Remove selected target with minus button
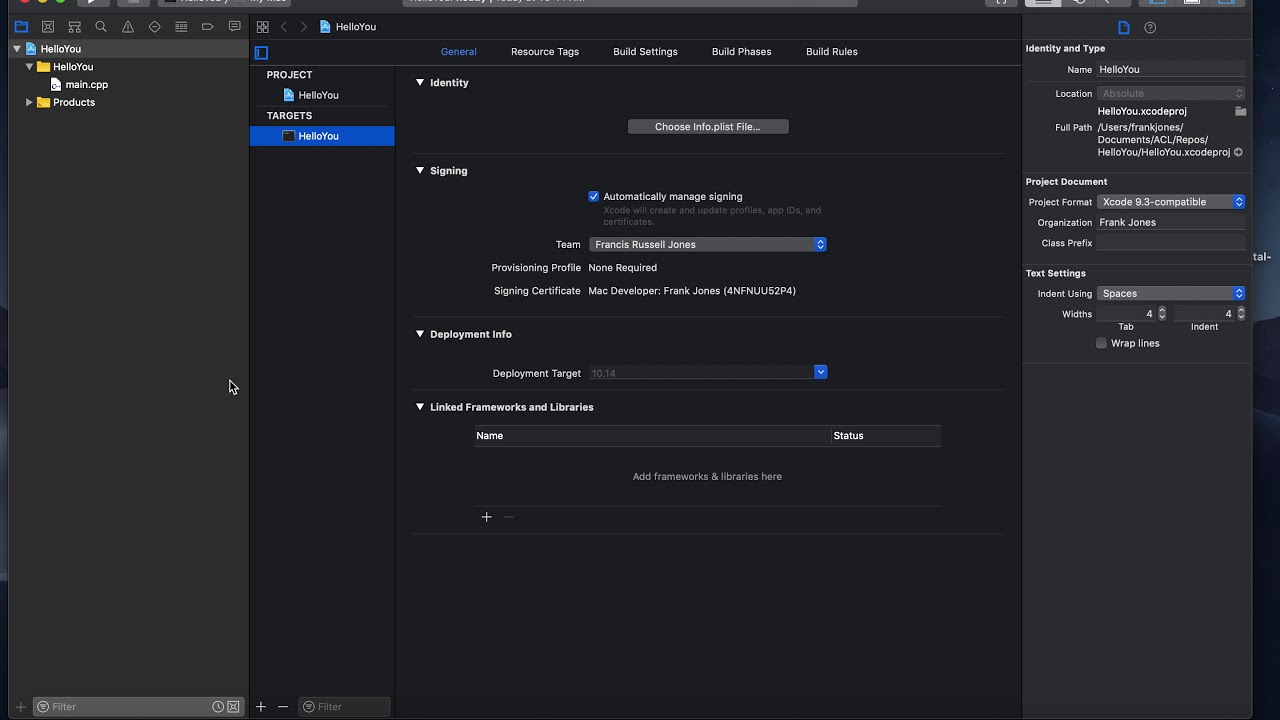Image resolution: width=1280 pixels, height=720 pixels. coord(283,707)
